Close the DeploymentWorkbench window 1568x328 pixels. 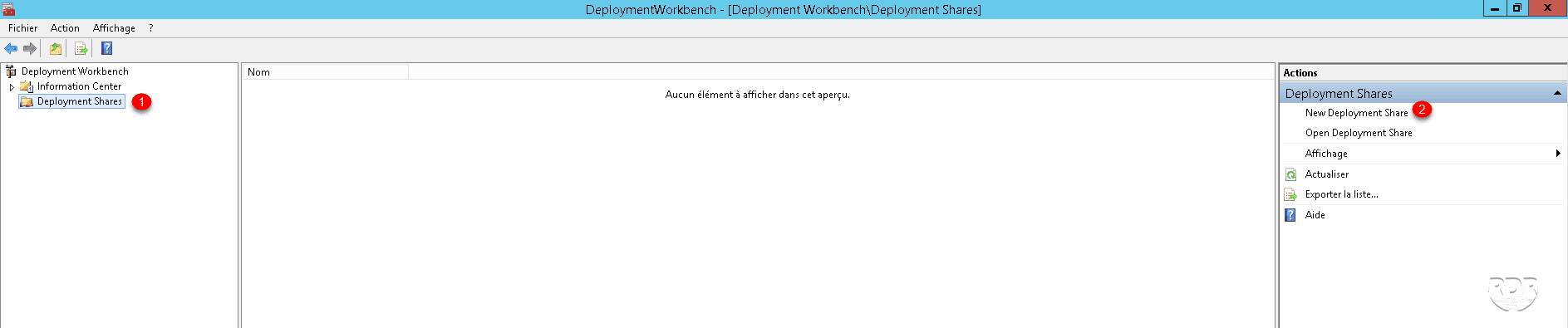[x=1547, y=8]
